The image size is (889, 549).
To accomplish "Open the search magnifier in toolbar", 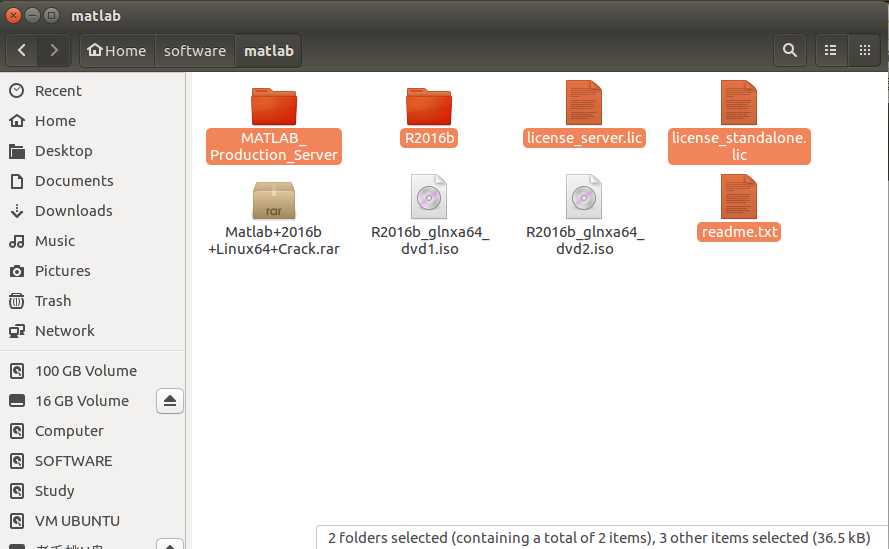I will (x=790, y=50).
